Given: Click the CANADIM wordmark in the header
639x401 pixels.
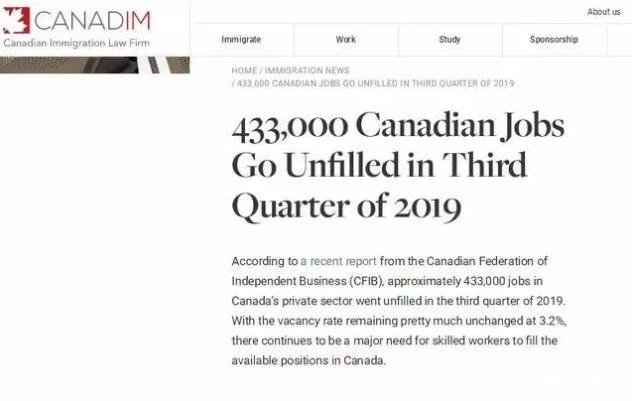Looking at the screenshot, I should (93, 21).
